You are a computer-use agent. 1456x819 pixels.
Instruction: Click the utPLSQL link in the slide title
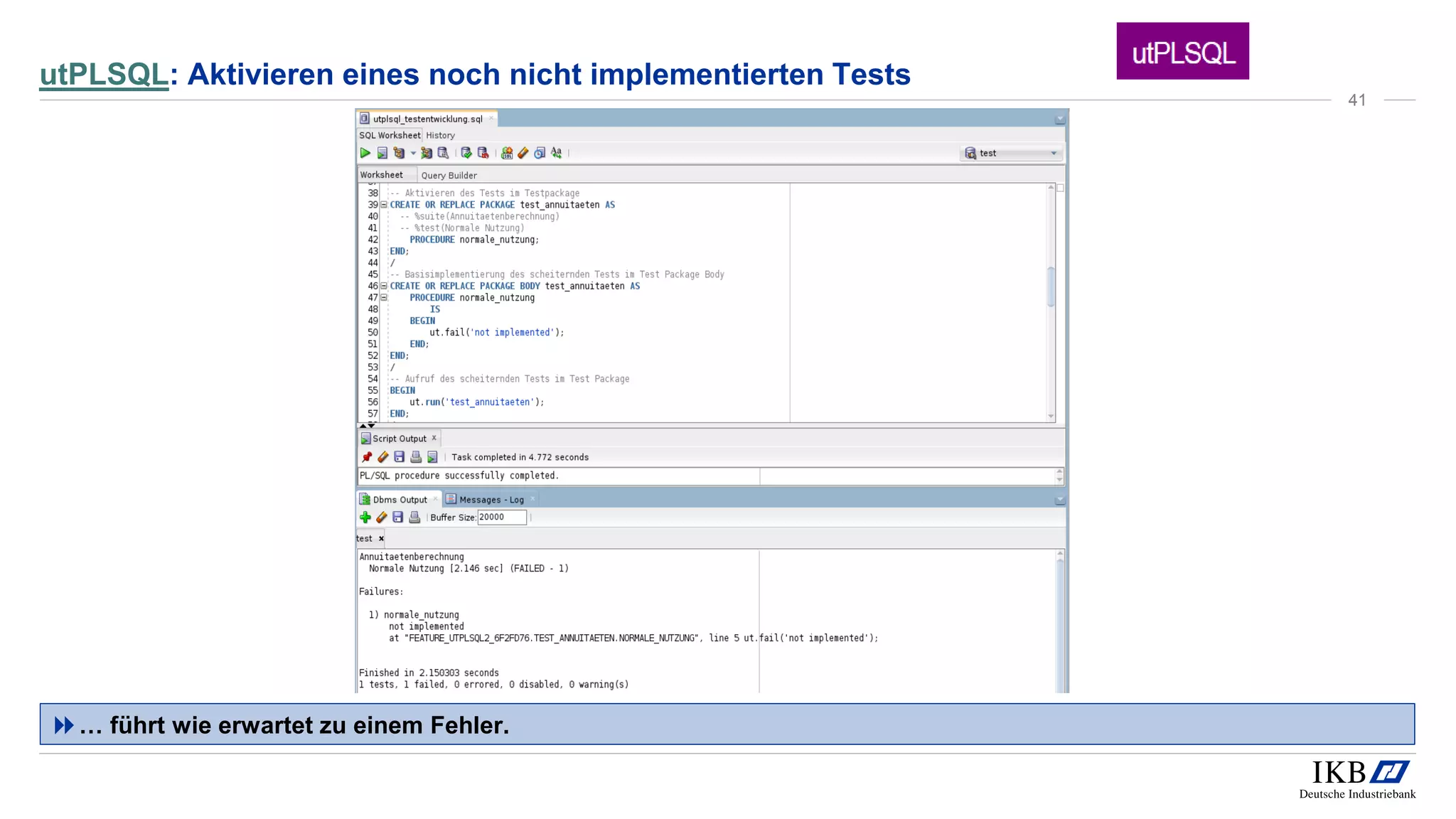(x=104, y=75)
